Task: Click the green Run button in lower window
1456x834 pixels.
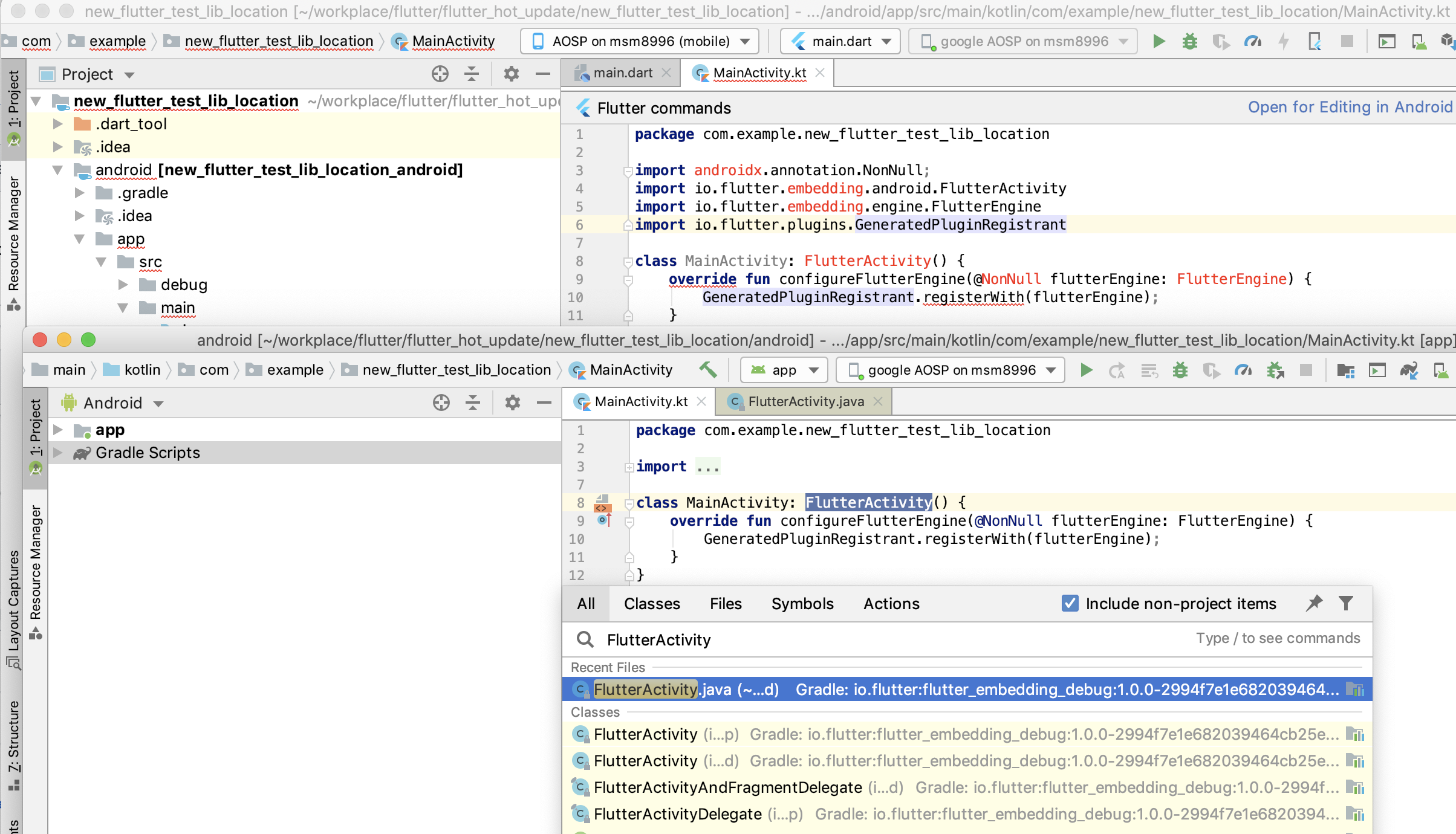Action: (1086, 370)
